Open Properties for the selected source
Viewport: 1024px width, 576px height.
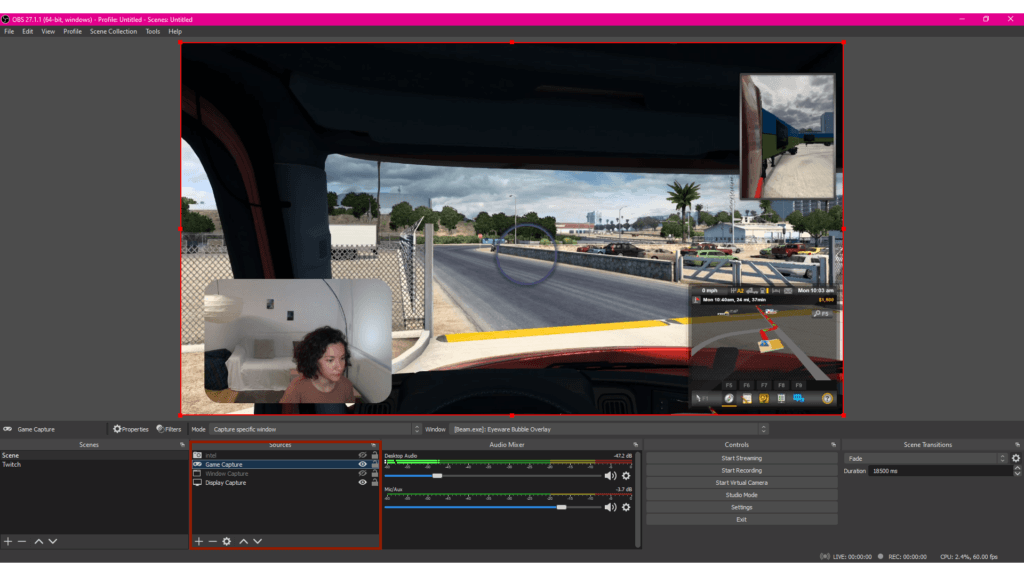pyautogui.click(x=131, y=429)
